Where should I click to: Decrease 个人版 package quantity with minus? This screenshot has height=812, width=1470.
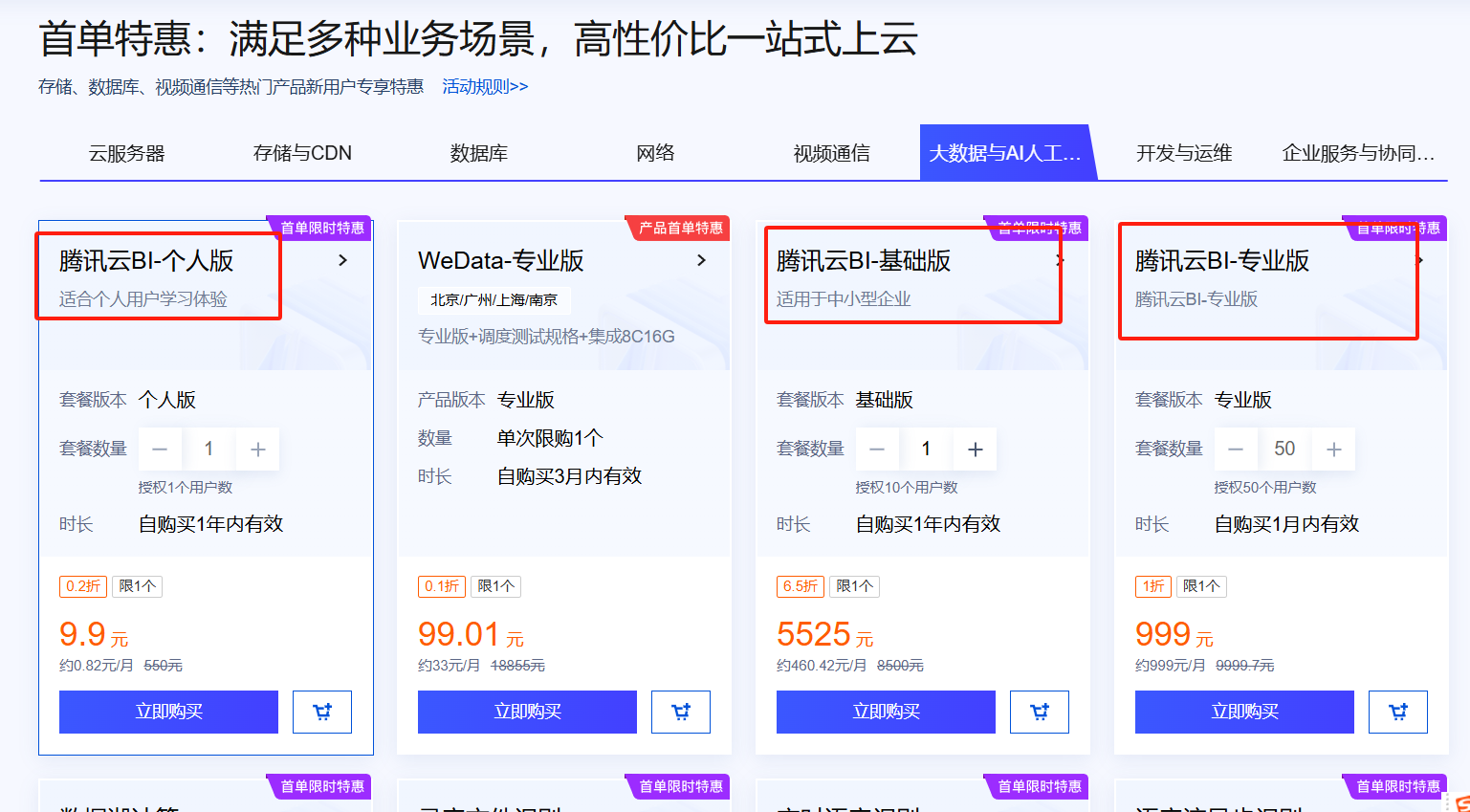tap(160, 450)
